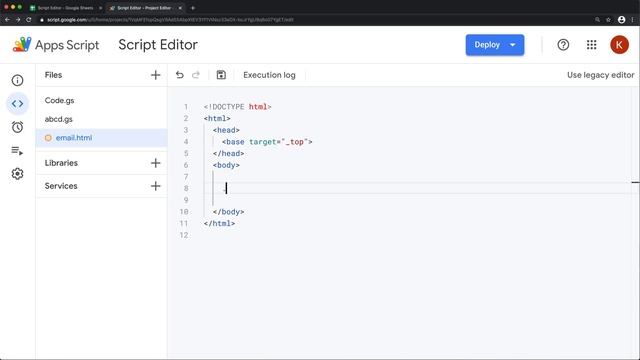This screenshot has height=360, width=640.
Task: Click the opening <head> tag line
Action: point(226,130)
